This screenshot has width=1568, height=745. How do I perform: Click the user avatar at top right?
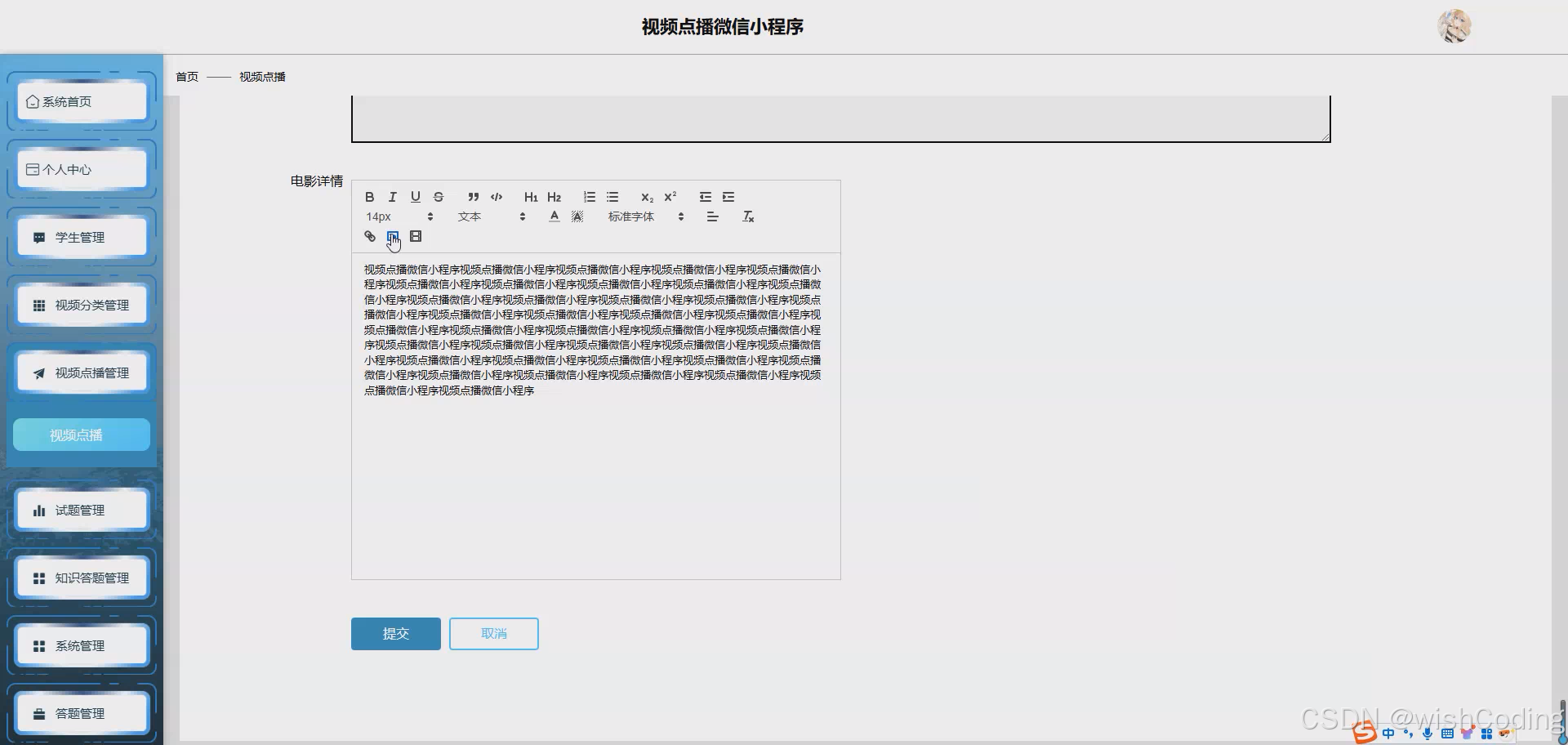pos(1454,26)
